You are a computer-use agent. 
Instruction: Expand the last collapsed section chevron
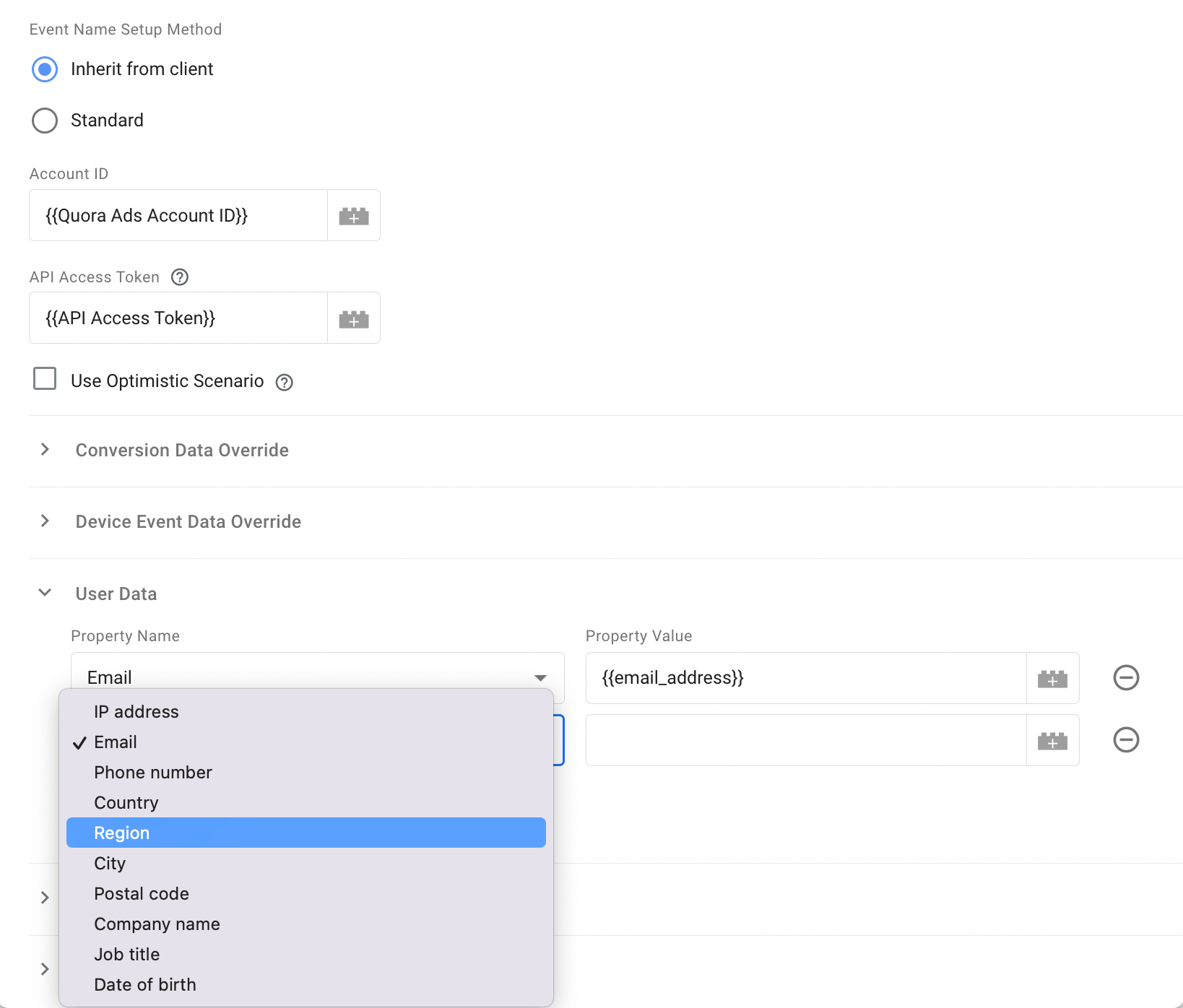[45, 969]
